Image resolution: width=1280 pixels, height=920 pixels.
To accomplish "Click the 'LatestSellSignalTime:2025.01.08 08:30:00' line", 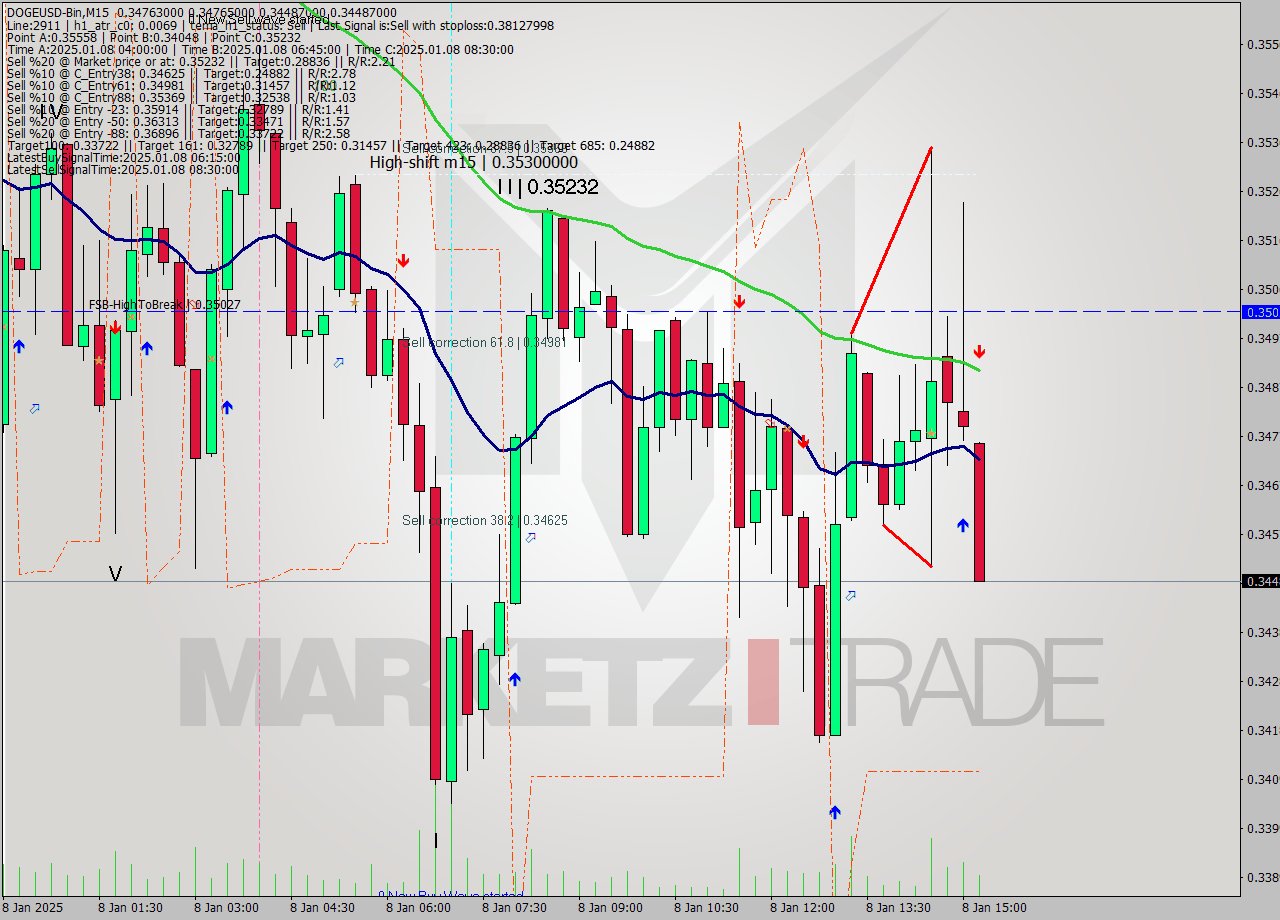I will (123, 169).
